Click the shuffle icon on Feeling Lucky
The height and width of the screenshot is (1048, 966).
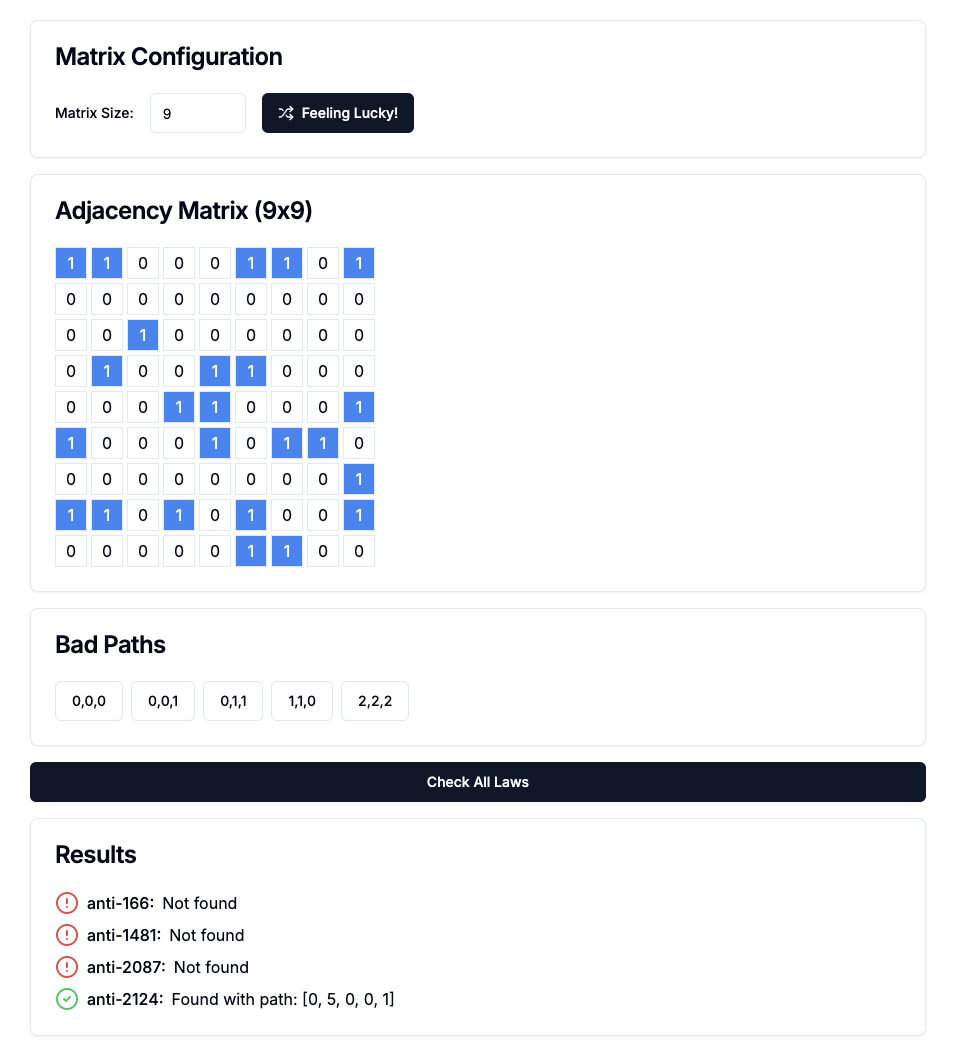pos(285,113)
